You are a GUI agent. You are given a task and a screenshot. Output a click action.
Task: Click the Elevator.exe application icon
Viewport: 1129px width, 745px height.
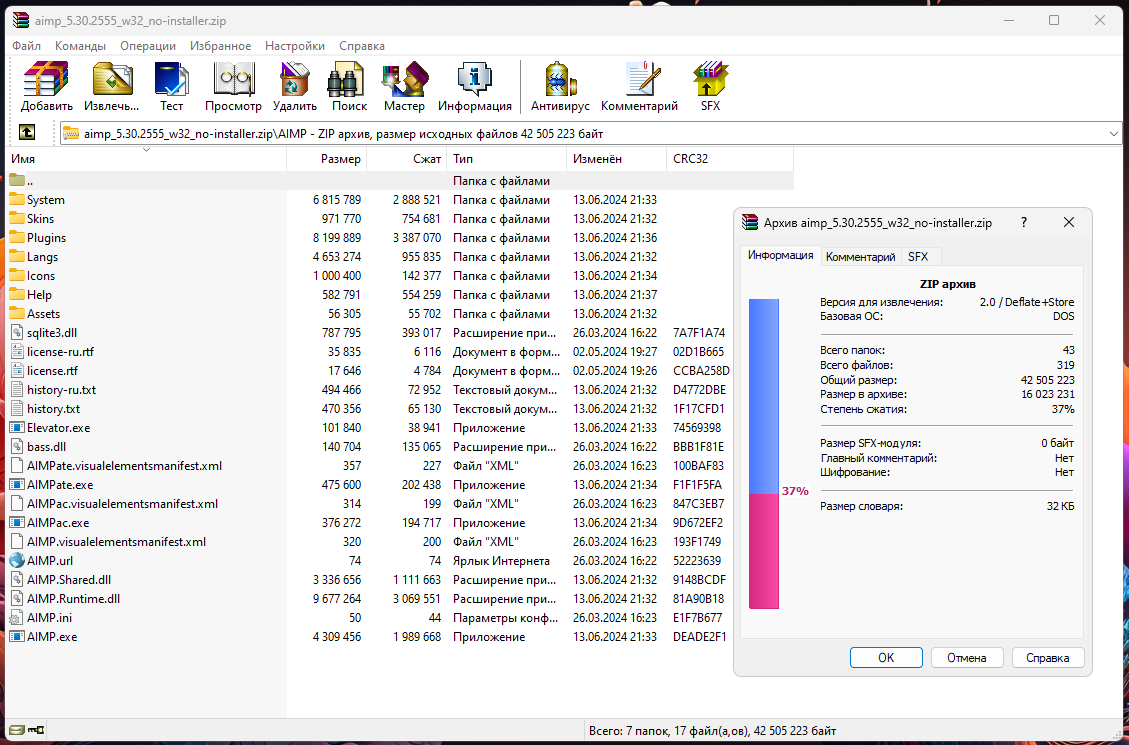(17, 428)
